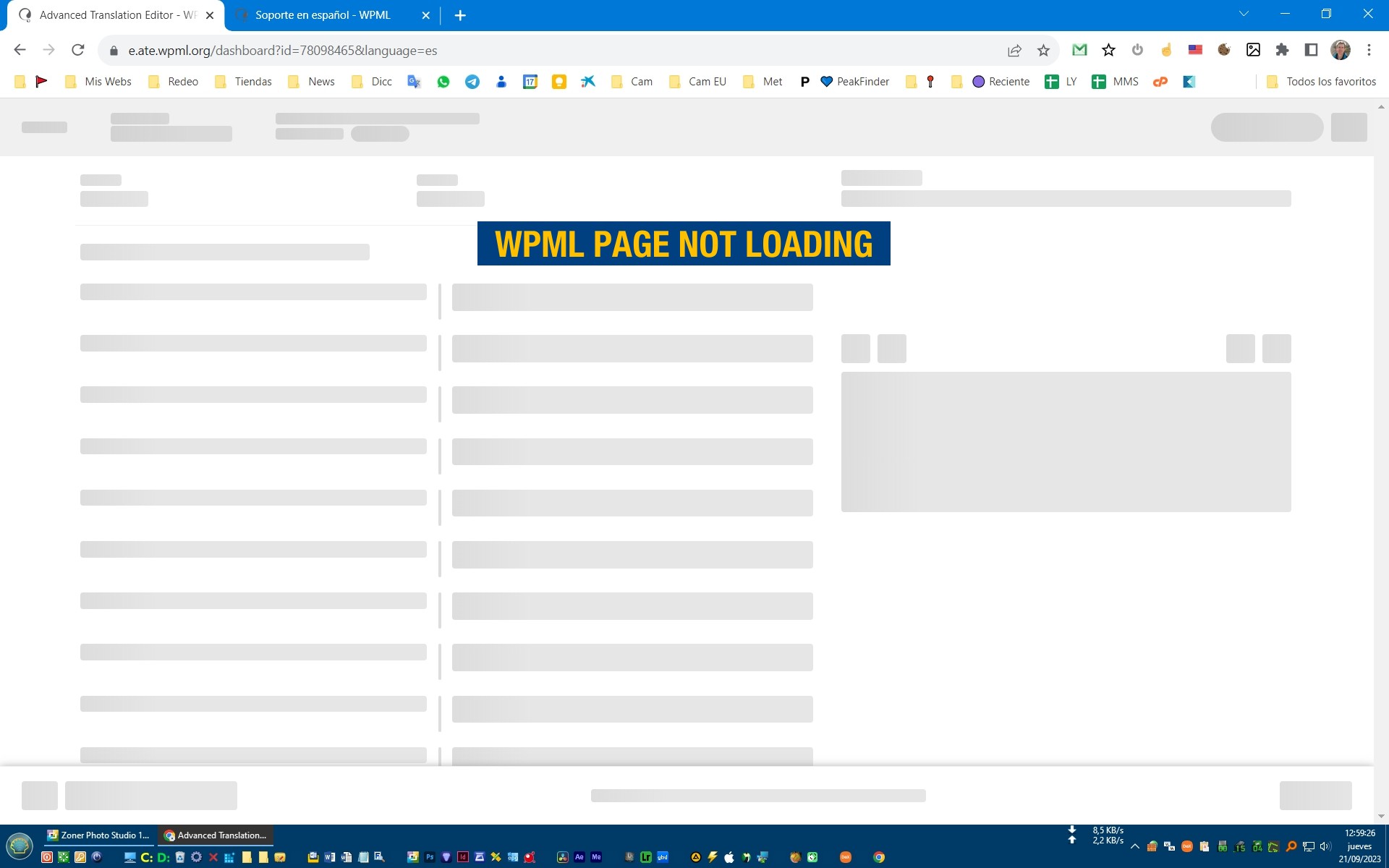Launch After Effects from the taskbar

(579, 857)
